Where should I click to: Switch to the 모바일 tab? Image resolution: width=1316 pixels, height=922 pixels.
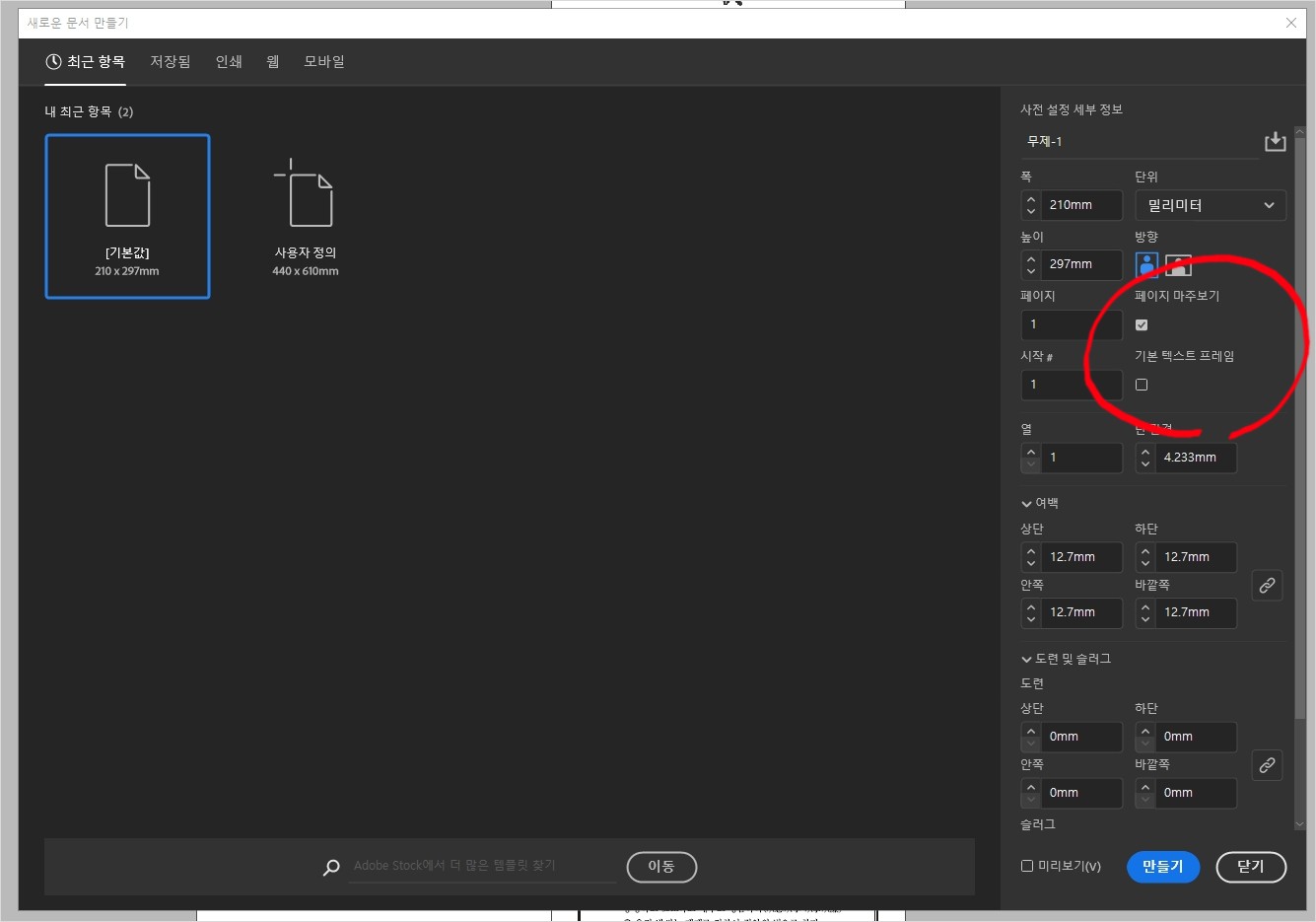[x=323, y=61]
